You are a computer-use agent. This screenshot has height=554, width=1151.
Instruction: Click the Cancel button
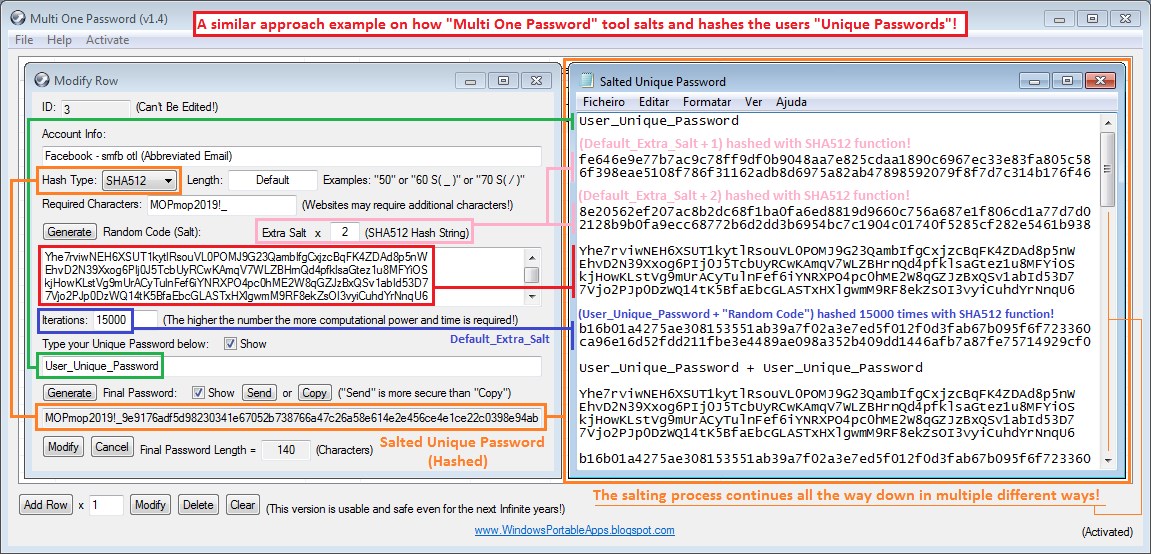(x=112, y=446)
